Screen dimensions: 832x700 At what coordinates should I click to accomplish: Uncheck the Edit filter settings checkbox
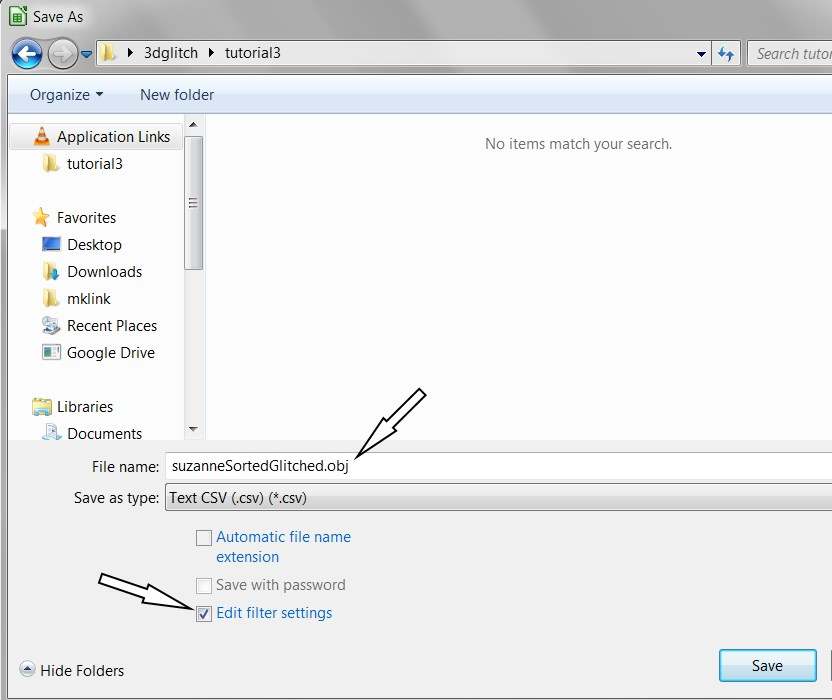(x=204, y=614)
